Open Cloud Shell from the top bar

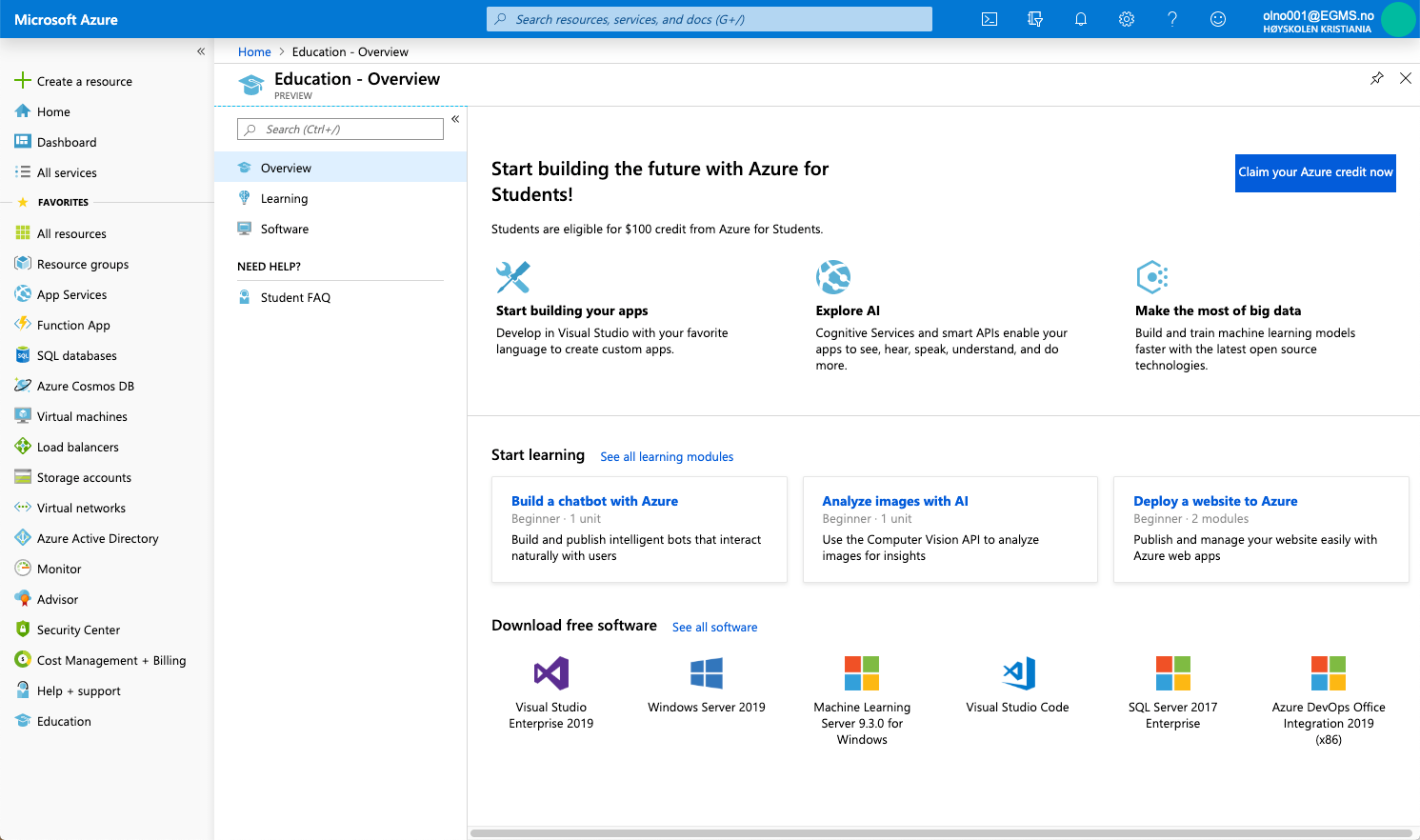click(990, 19)
